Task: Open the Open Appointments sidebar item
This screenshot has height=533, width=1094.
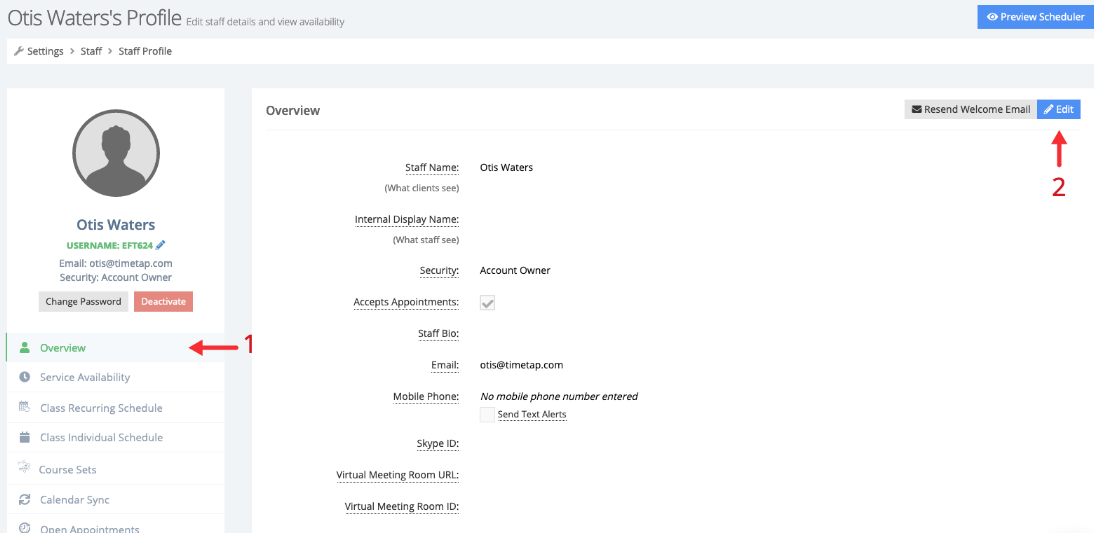Action: coord(89,528)
